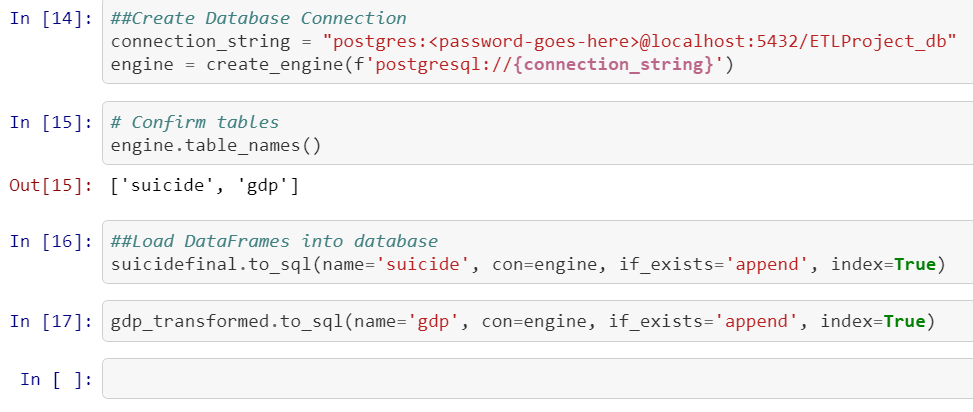973x412 pixels.
Task: Select the In [14] cell prompt
Action: click(x=50, y=19)
